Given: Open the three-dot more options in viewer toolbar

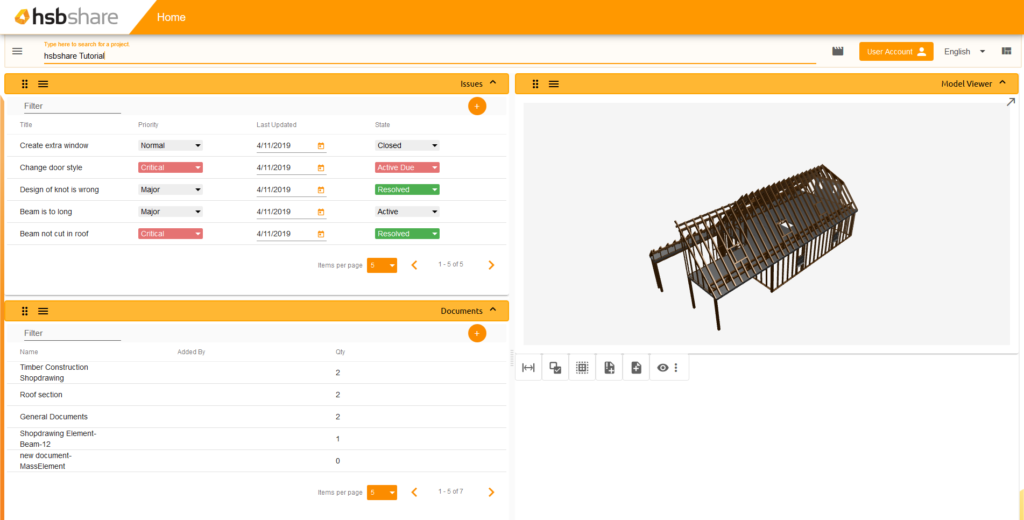Looking at the screenshot, I should pos(676,368).
